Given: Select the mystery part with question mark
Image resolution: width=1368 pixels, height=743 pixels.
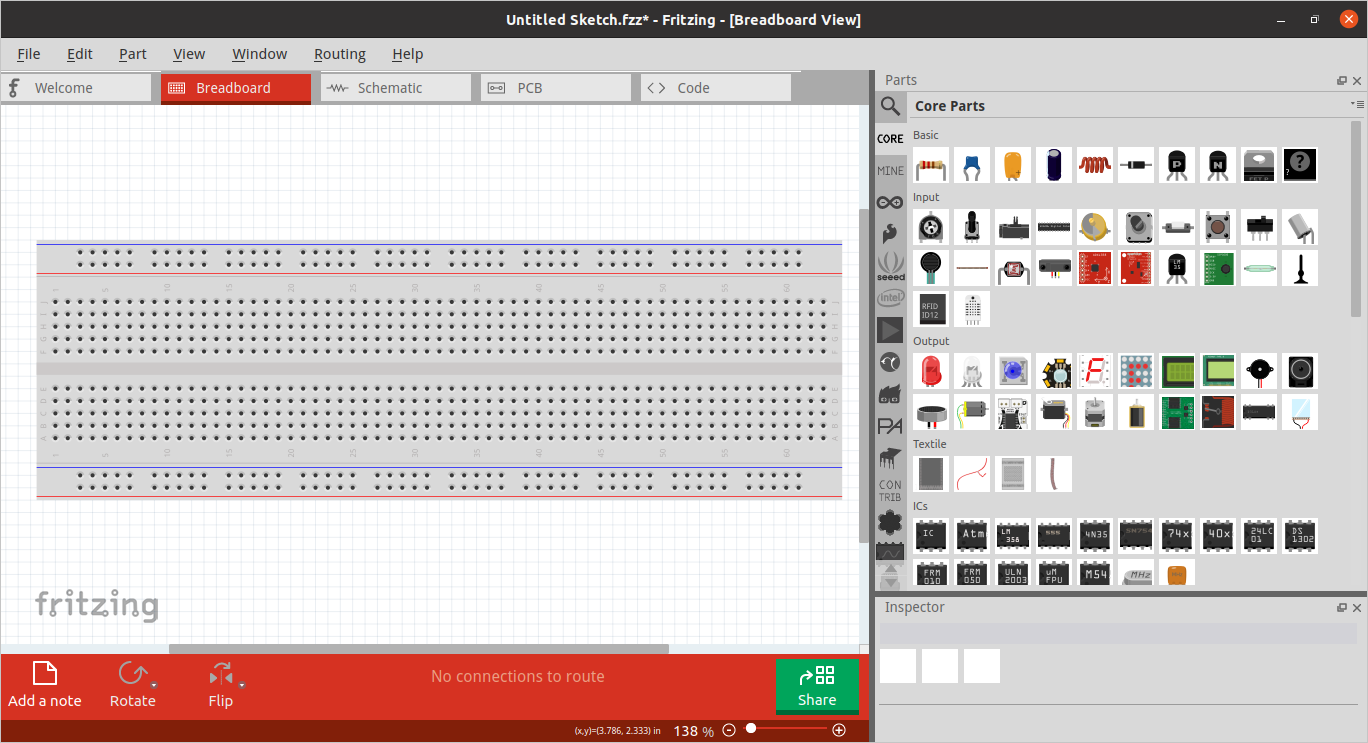Looking at the screenshot, I should 1300,165.
